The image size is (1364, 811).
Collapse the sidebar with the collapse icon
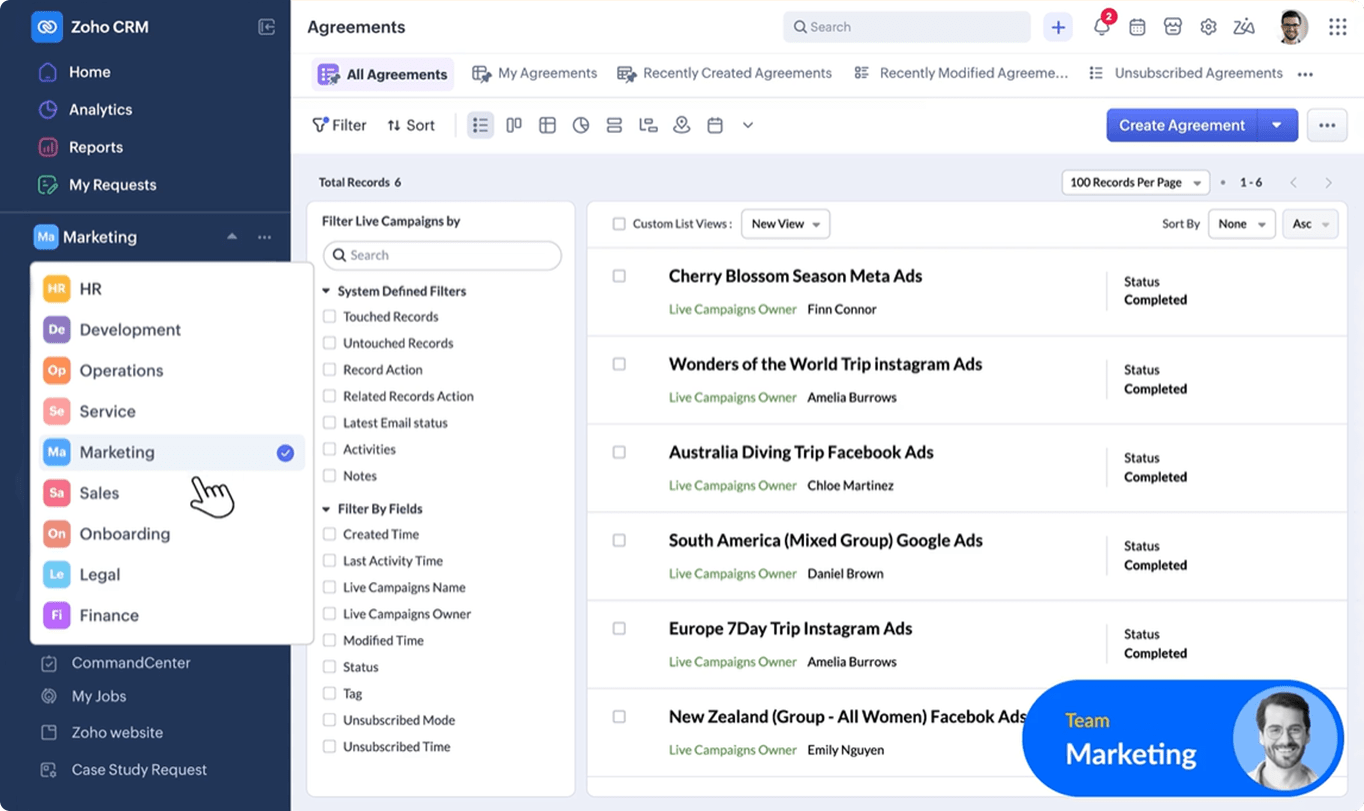(x=266, y=28)
